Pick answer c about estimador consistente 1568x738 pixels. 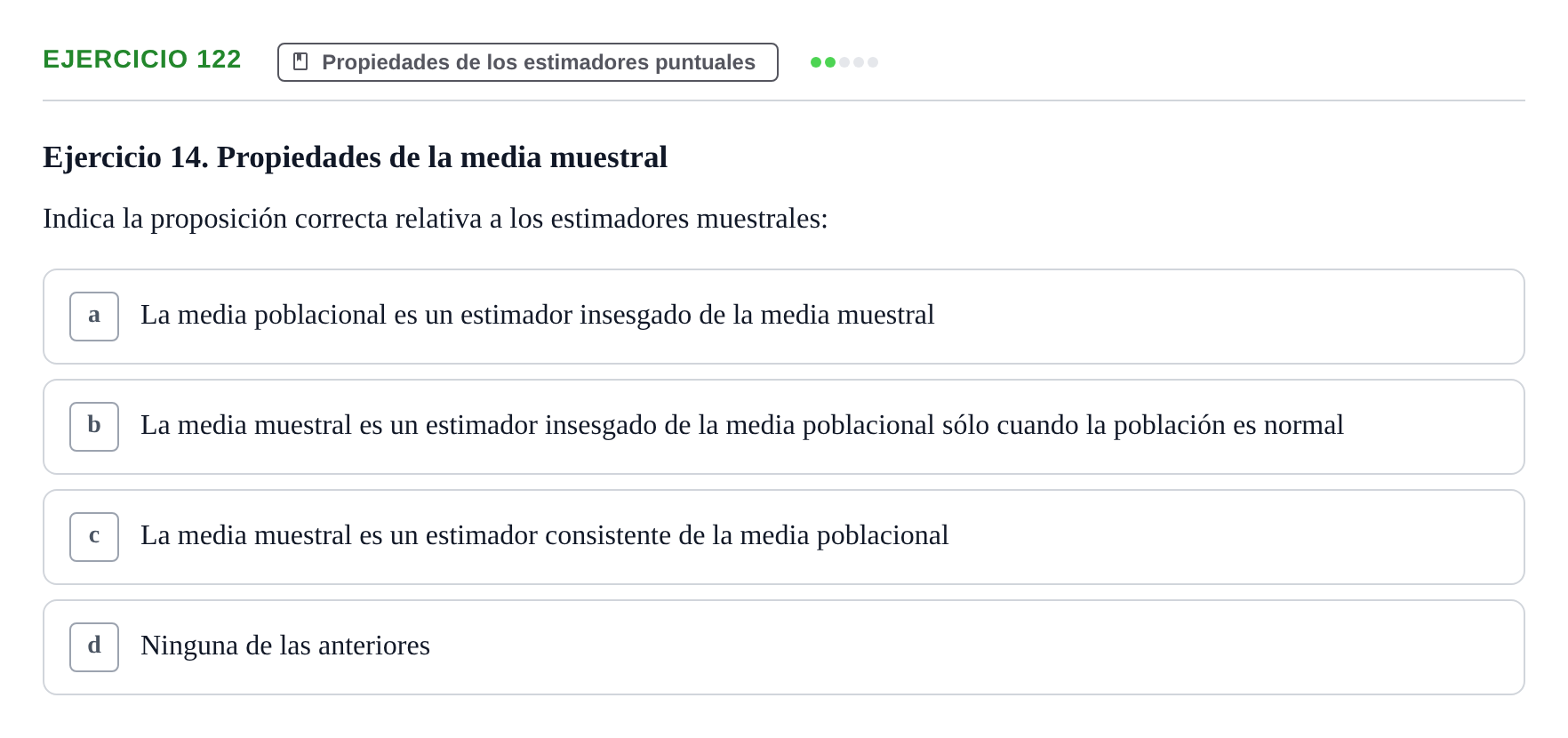pos(784,537)
